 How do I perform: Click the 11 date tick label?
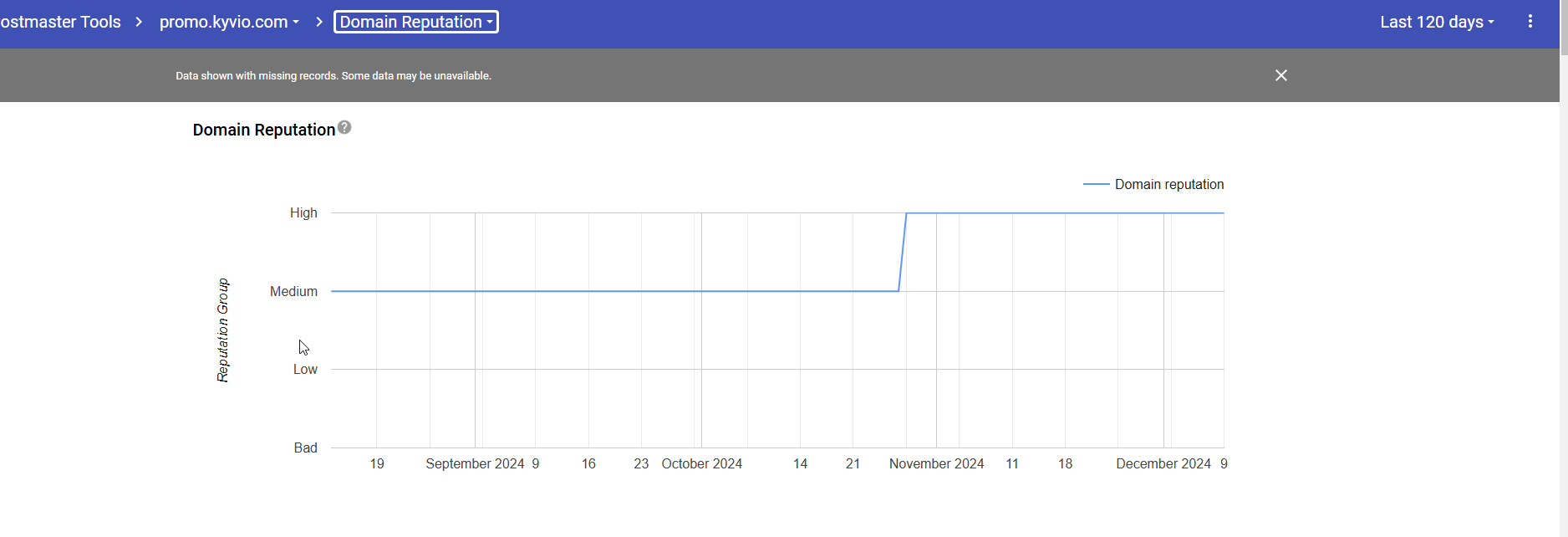pyautogui.click(x=1012, y=464)
